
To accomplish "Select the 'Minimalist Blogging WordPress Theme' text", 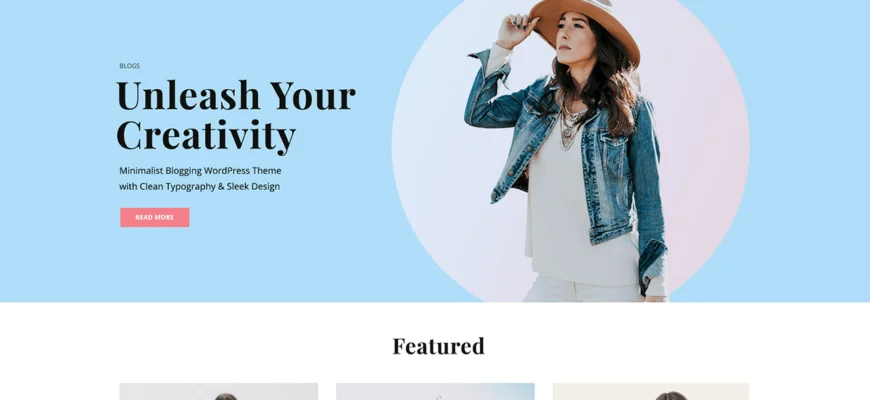I will (200, 170).
